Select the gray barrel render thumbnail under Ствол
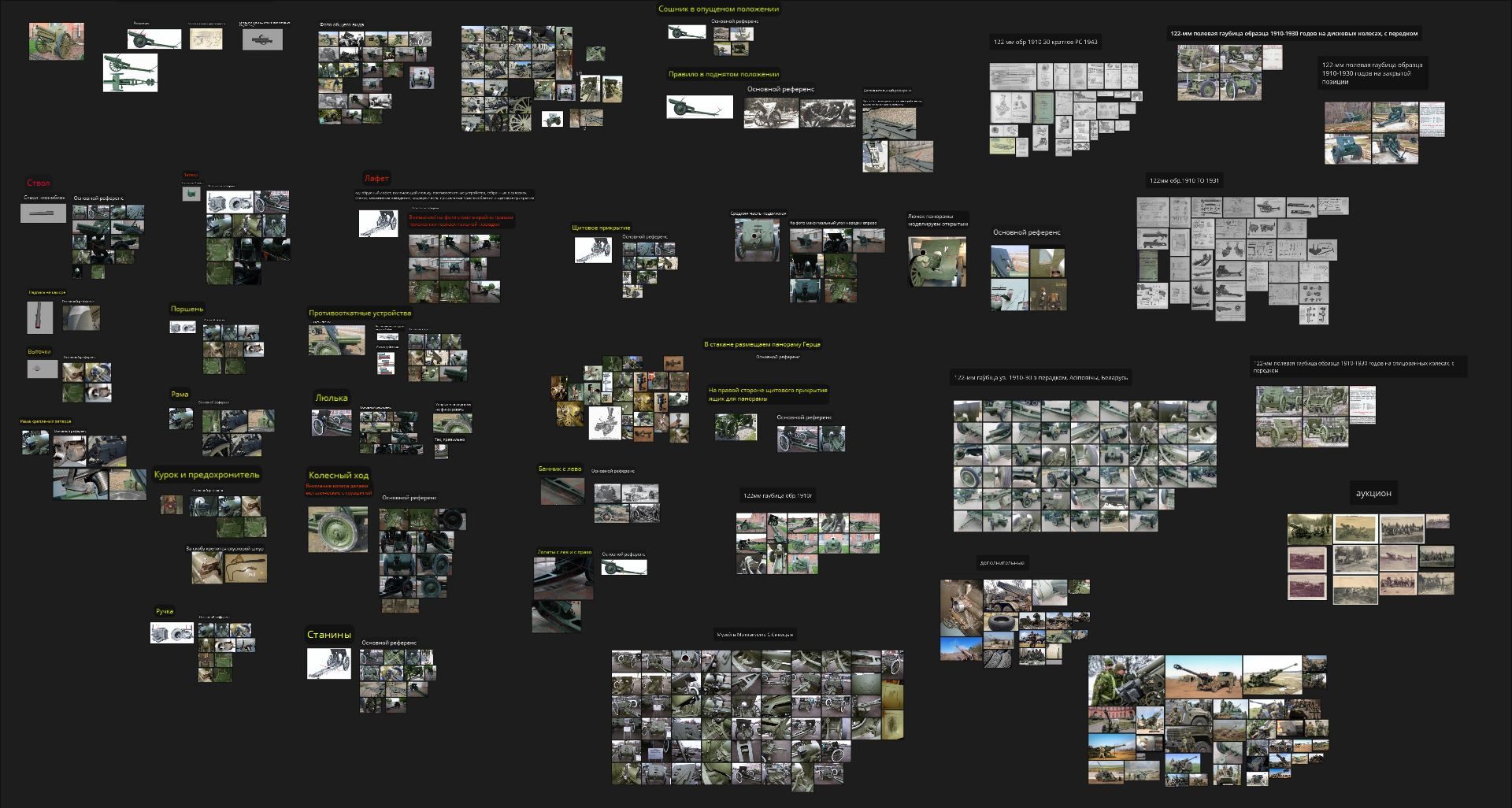1512x808 pixels. (43, 213)
